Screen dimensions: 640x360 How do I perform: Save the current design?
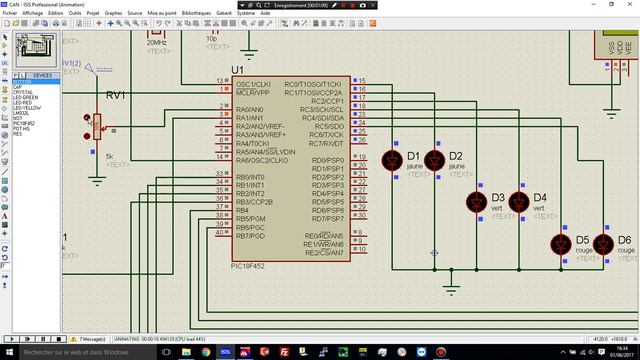pos(24,24)
